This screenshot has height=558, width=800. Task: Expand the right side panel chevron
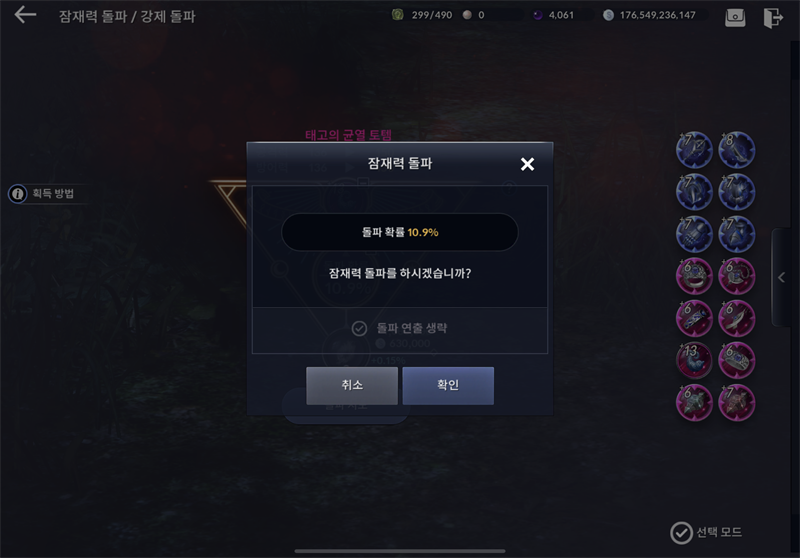(x=781, y=277)
